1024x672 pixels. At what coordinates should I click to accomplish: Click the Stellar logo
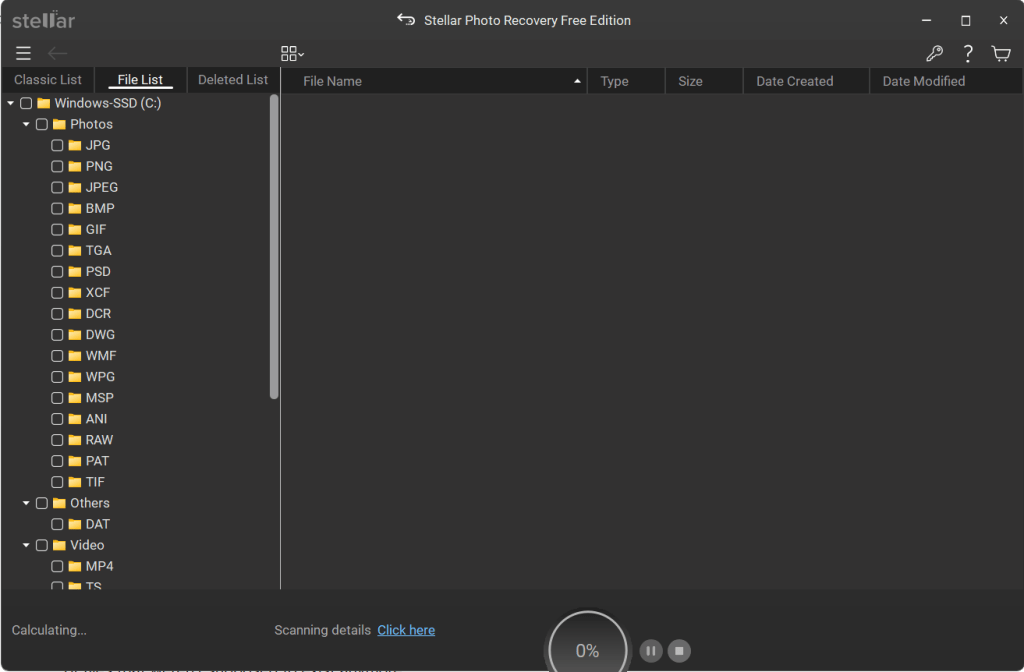[x=43, y=20]
